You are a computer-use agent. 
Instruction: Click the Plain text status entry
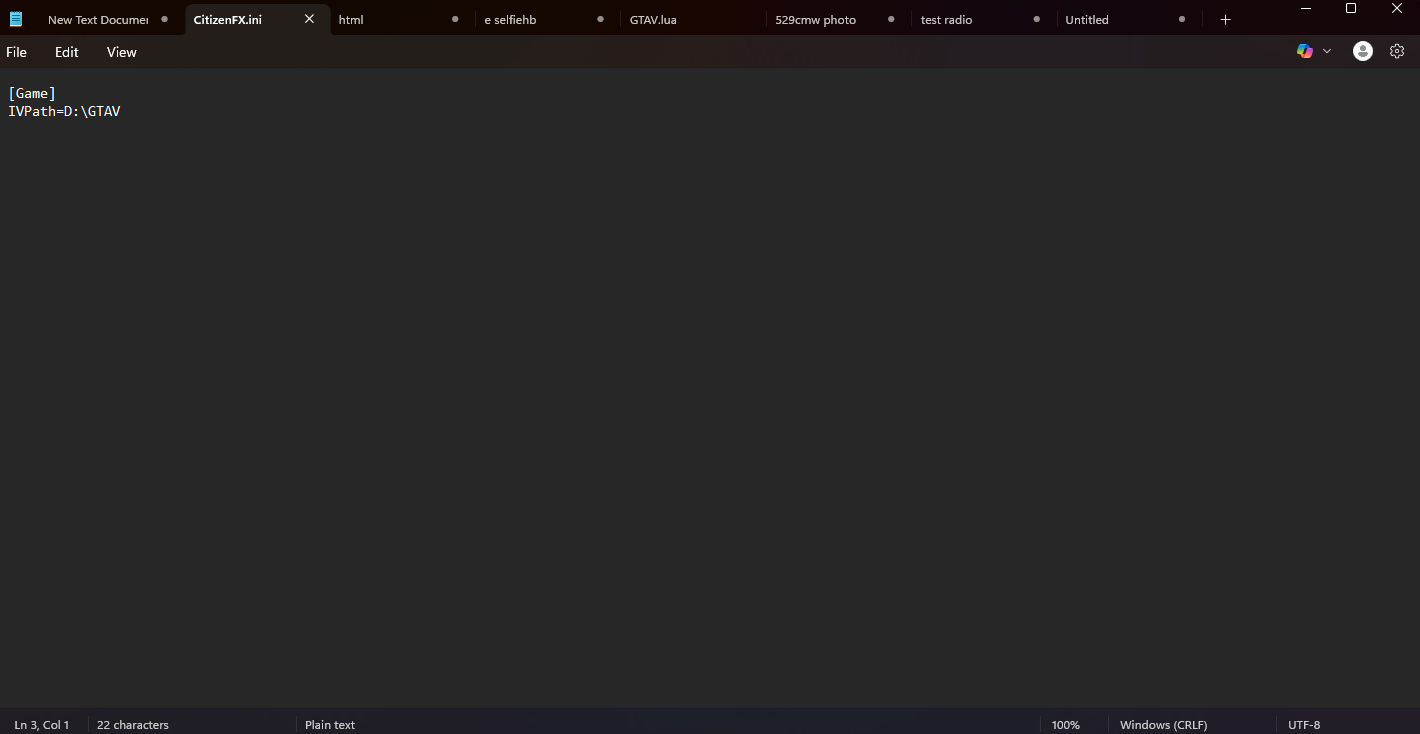pos(330,725)
